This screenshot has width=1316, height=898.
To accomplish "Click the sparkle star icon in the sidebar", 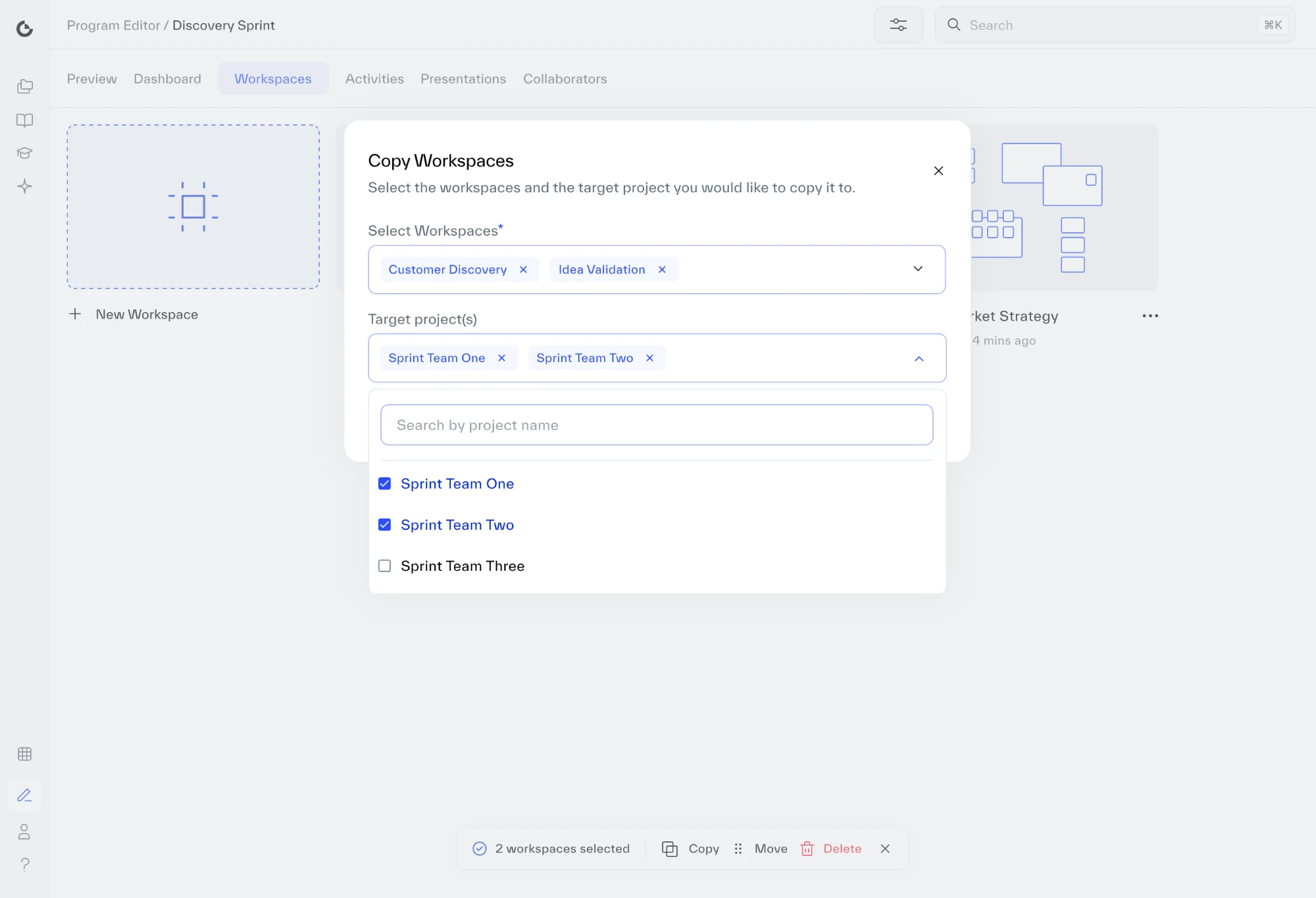I will click(24, 186).
